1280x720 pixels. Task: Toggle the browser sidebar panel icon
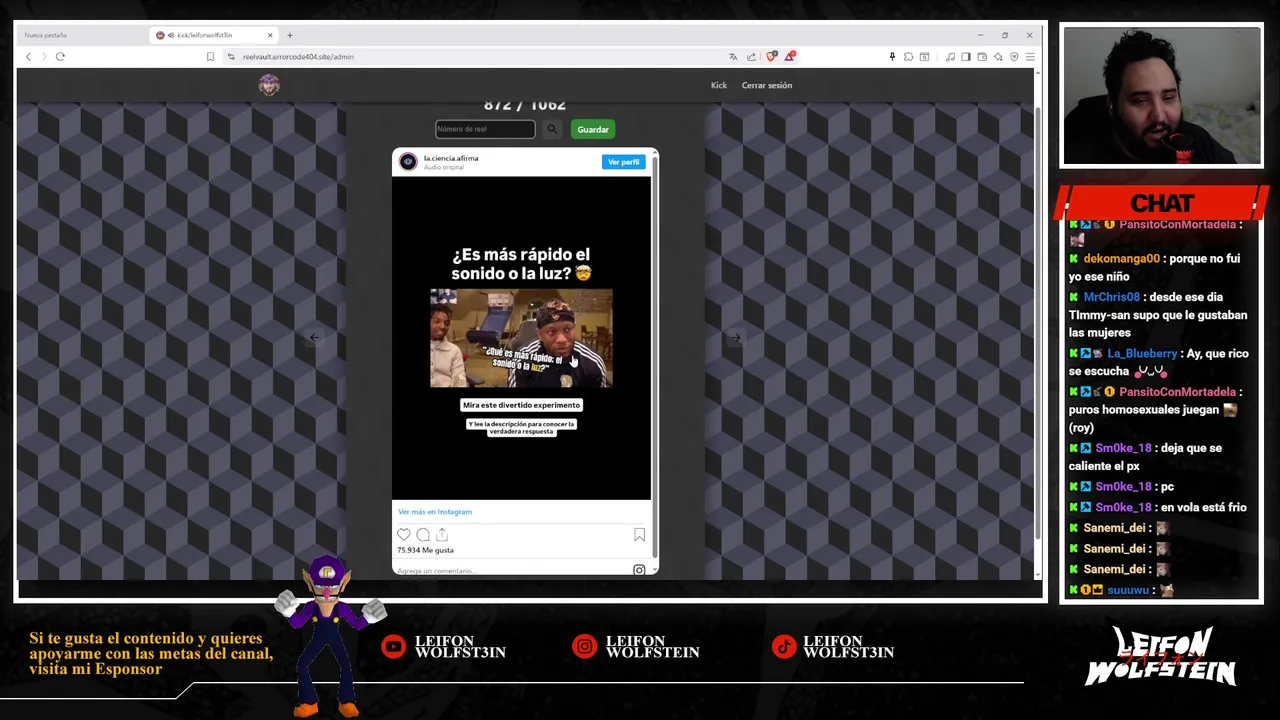point(966,57)
